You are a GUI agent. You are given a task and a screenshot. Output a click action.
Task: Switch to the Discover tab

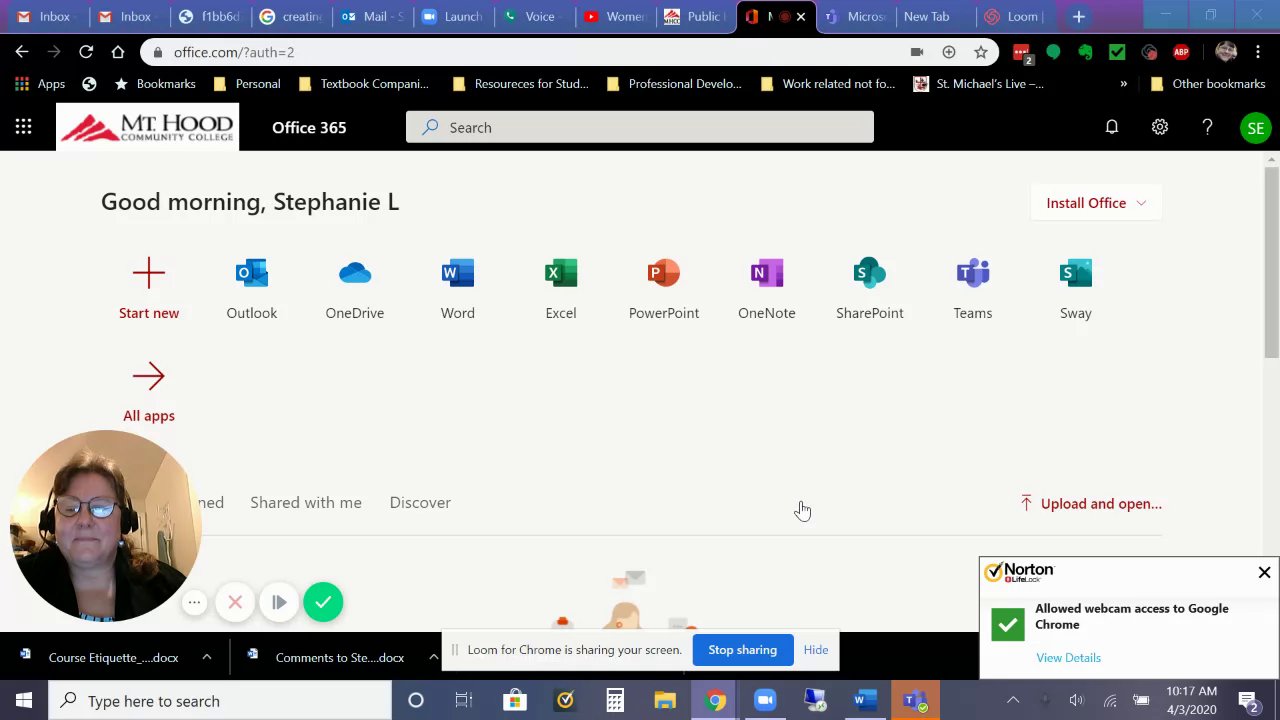click(420, 503)
